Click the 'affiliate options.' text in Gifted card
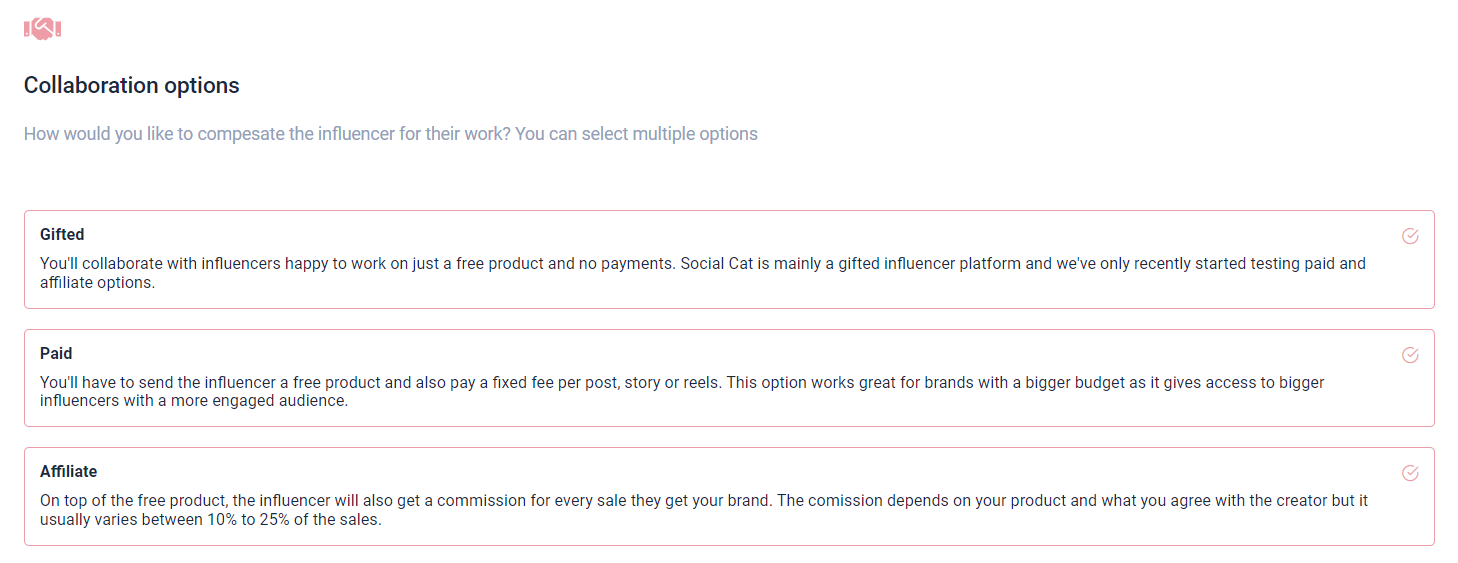 point(97,283)
